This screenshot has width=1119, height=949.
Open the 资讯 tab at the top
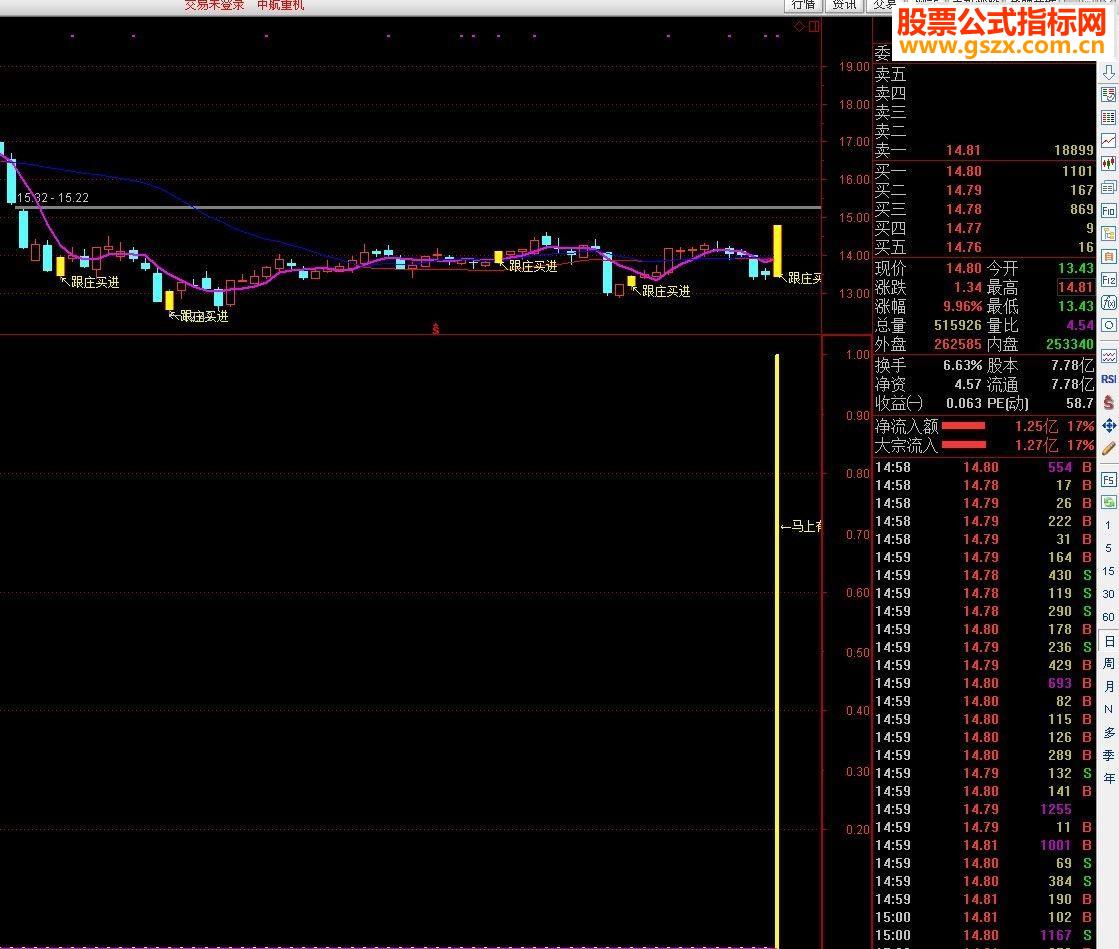844,6
